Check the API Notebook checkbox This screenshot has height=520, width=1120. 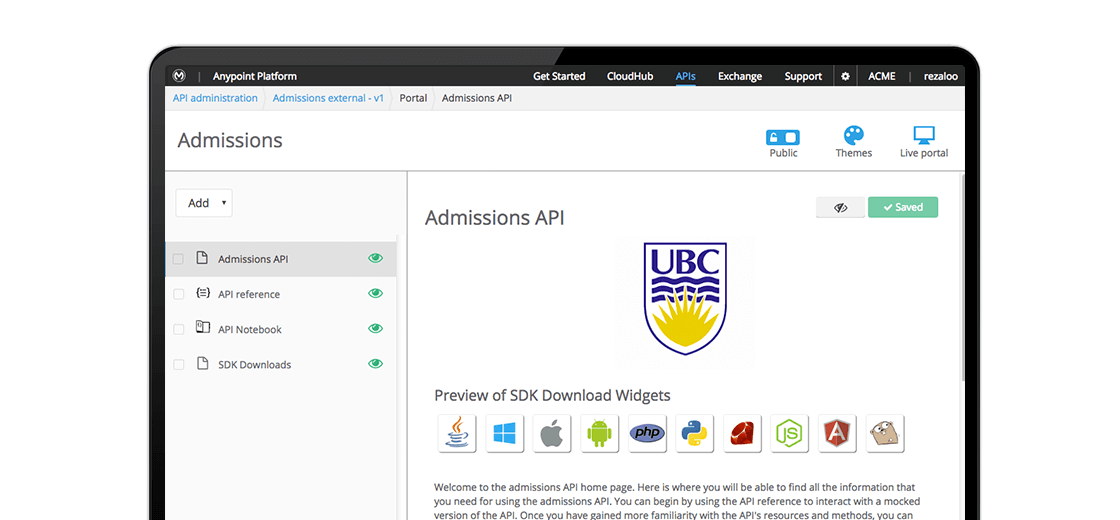click(x=179, y=329)
